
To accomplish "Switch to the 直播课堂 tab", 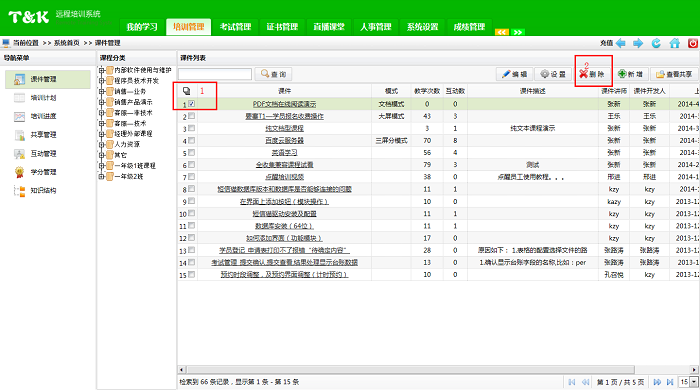I will point(329,27).
